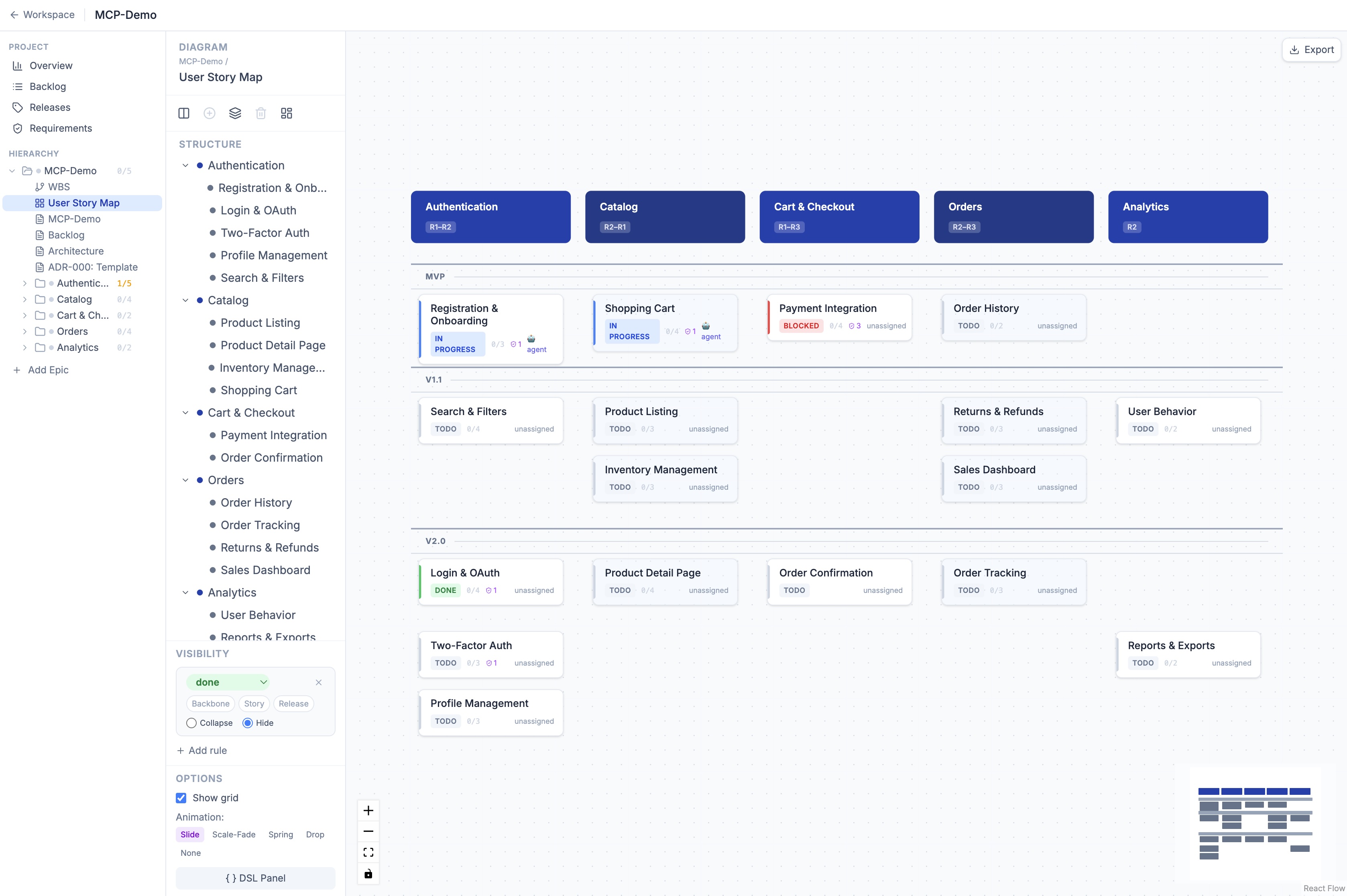Open the DSL Panel button
The image size is (1347, 896).
tap(255, 878)
